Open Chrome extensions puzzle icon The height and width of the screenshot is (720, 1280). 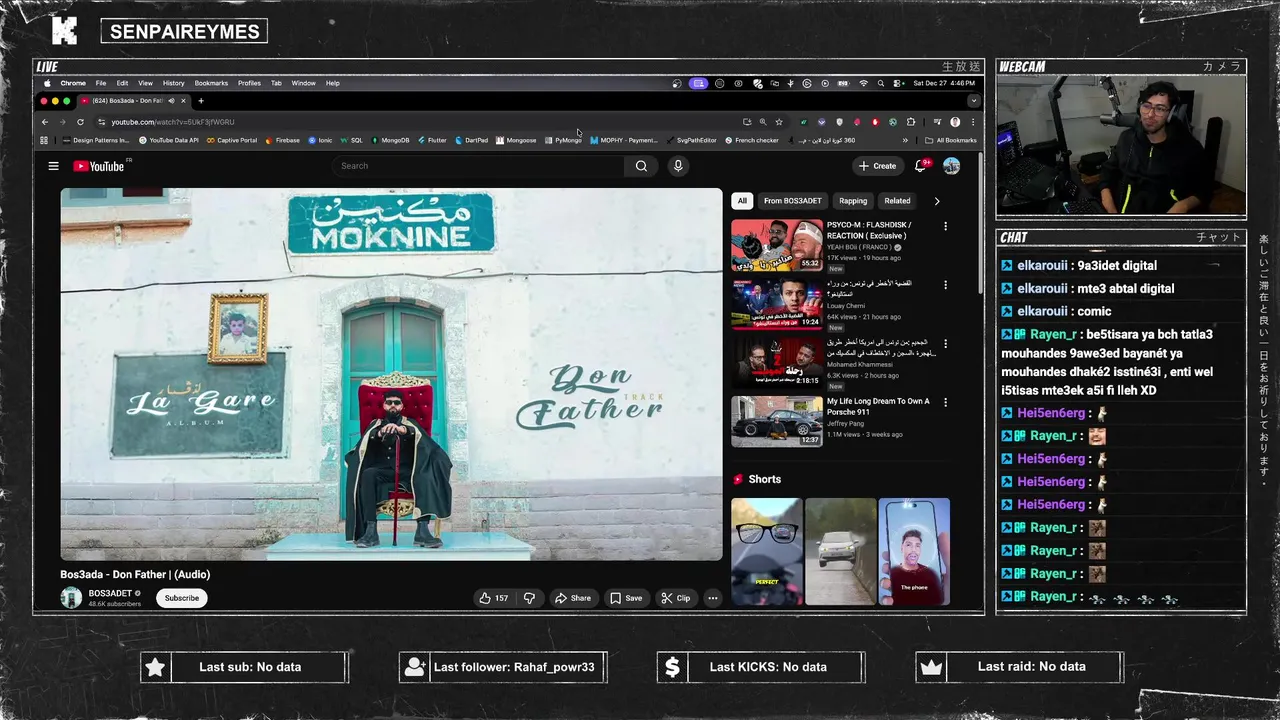[911, 122]
